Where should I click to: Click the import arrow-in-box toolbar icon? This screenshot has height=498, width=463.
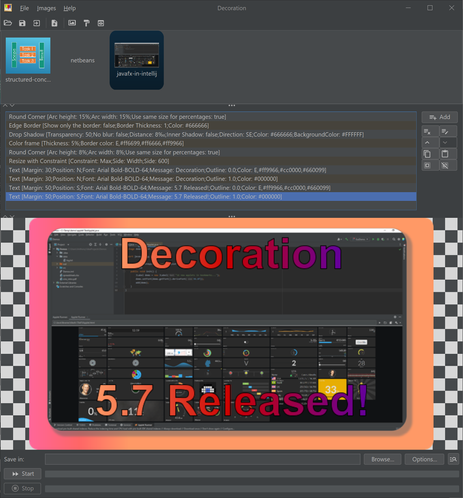click(36, 23)
